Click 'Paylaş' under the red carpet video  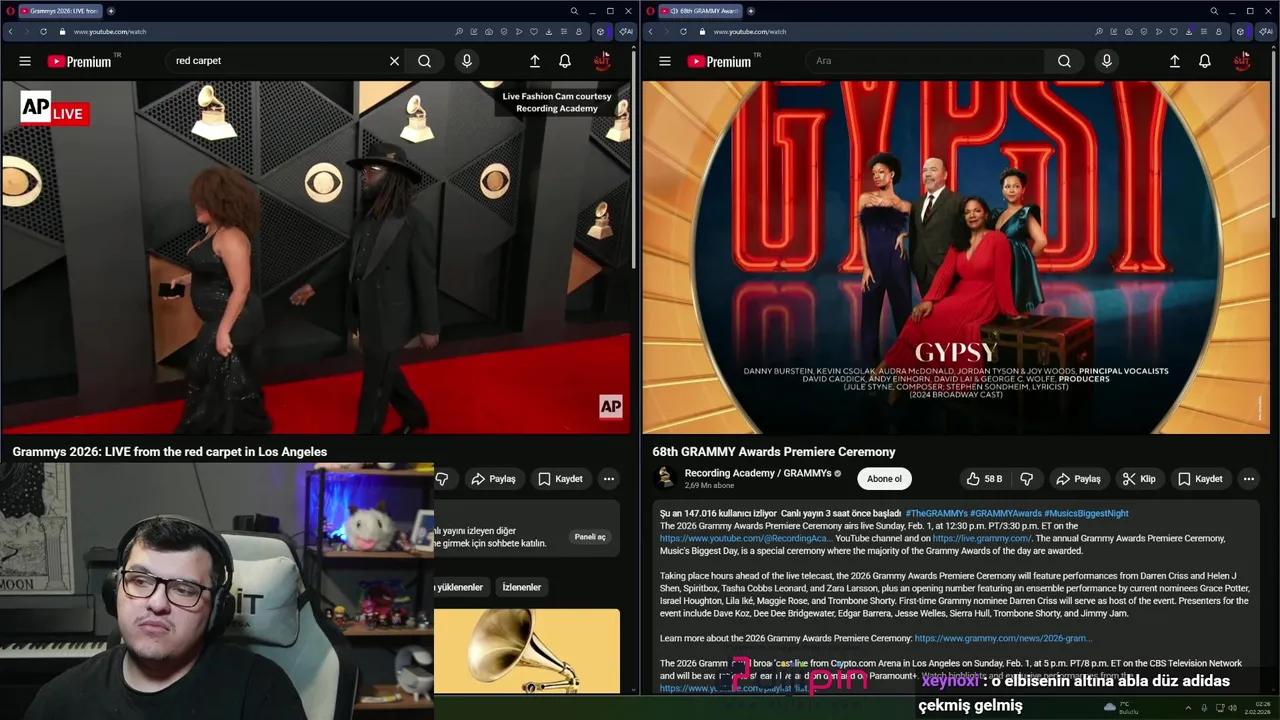[493, 479]
